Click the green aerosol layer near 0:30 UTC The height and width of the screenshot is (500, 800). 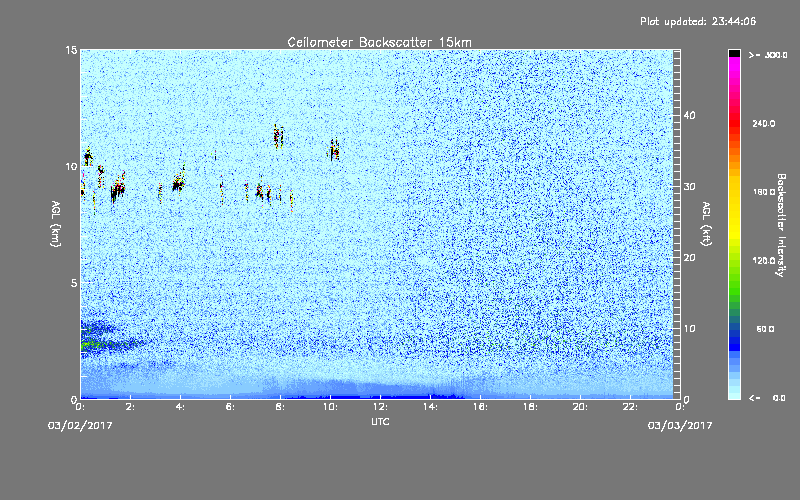tap(94, 345)
